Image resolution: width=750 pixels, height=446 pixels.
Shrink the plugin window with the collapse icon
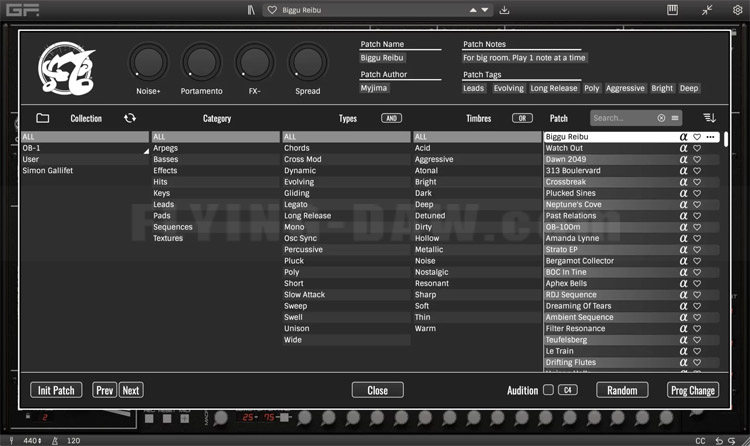pos(707,10)
